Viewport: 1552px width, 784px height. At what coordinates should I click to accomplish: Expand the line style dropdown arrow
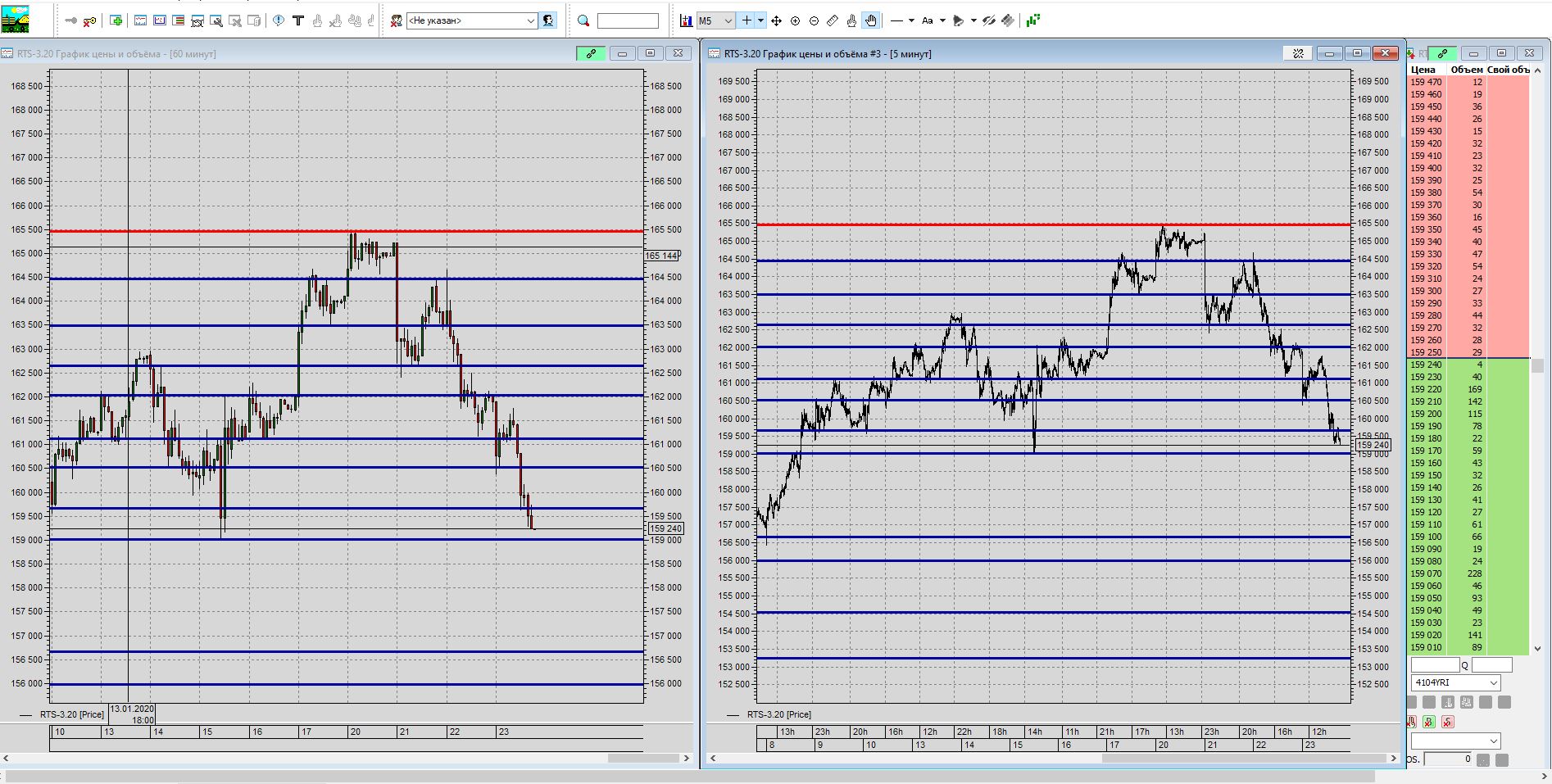coord(911,20)
